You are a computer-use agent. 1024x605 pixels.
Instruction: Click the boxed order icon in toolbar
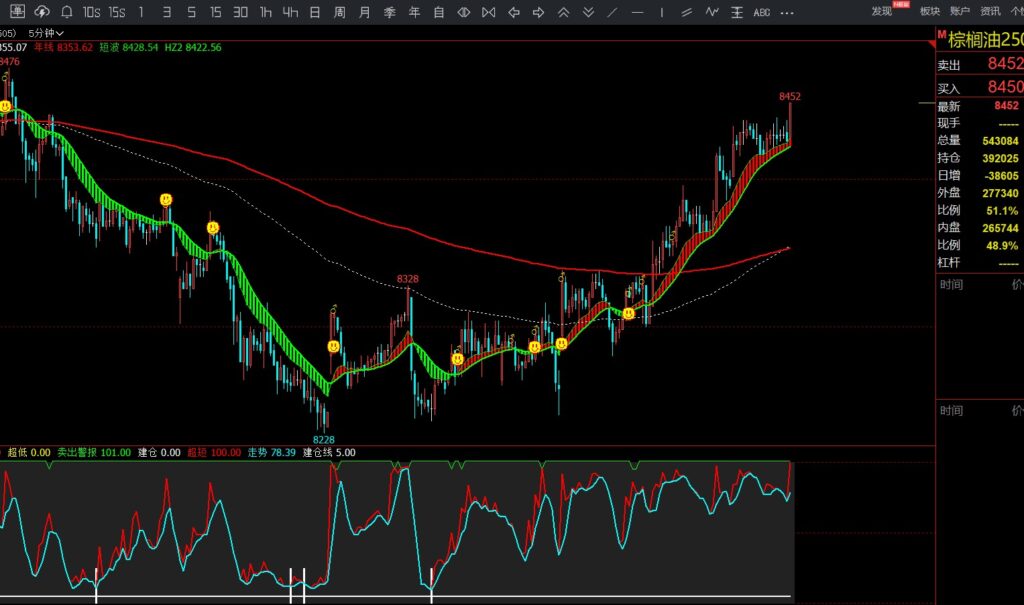click(18, 11)
